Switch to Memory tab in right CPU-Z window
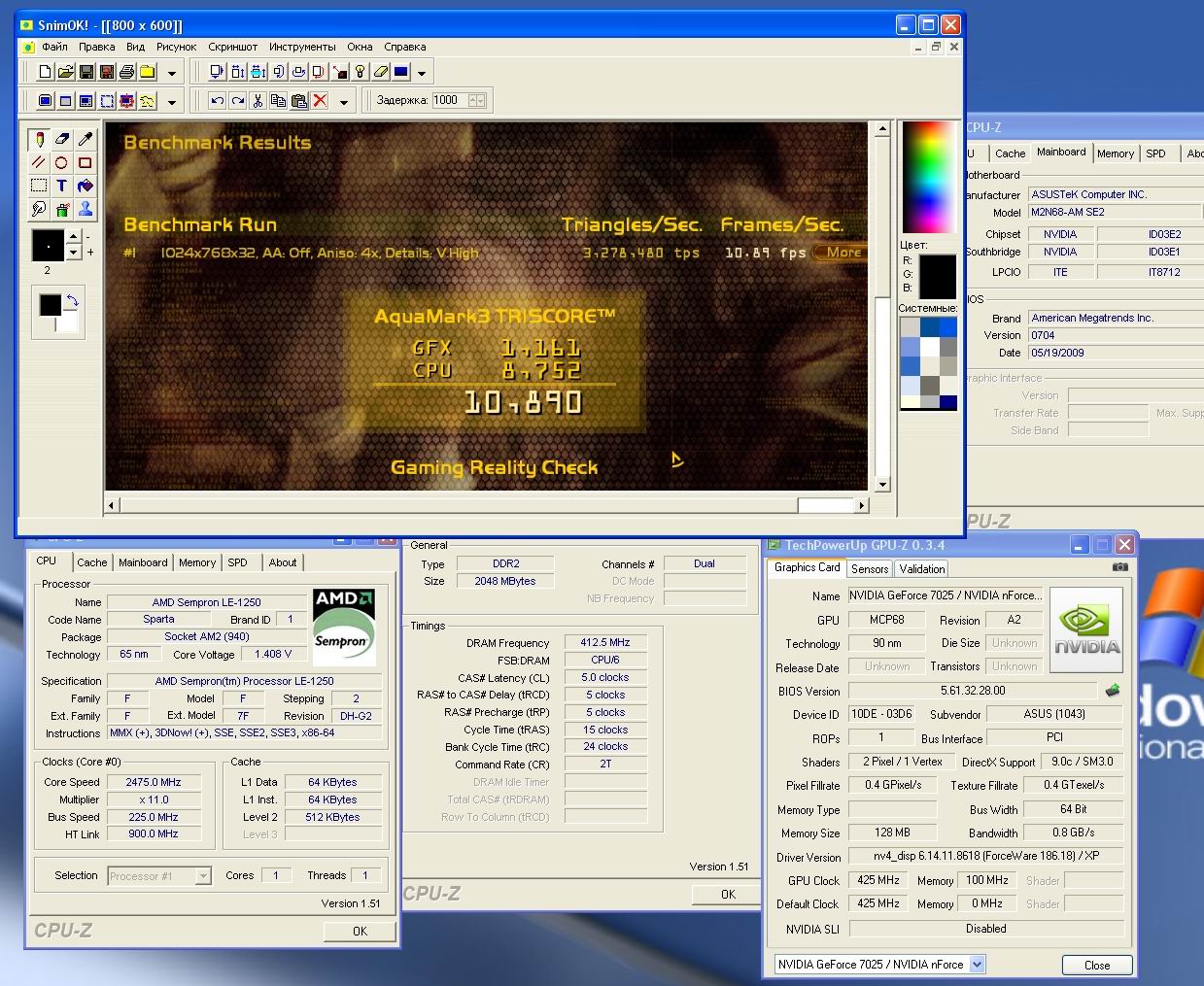This screenshot has width=1204, height=986. coord(1116,153)
